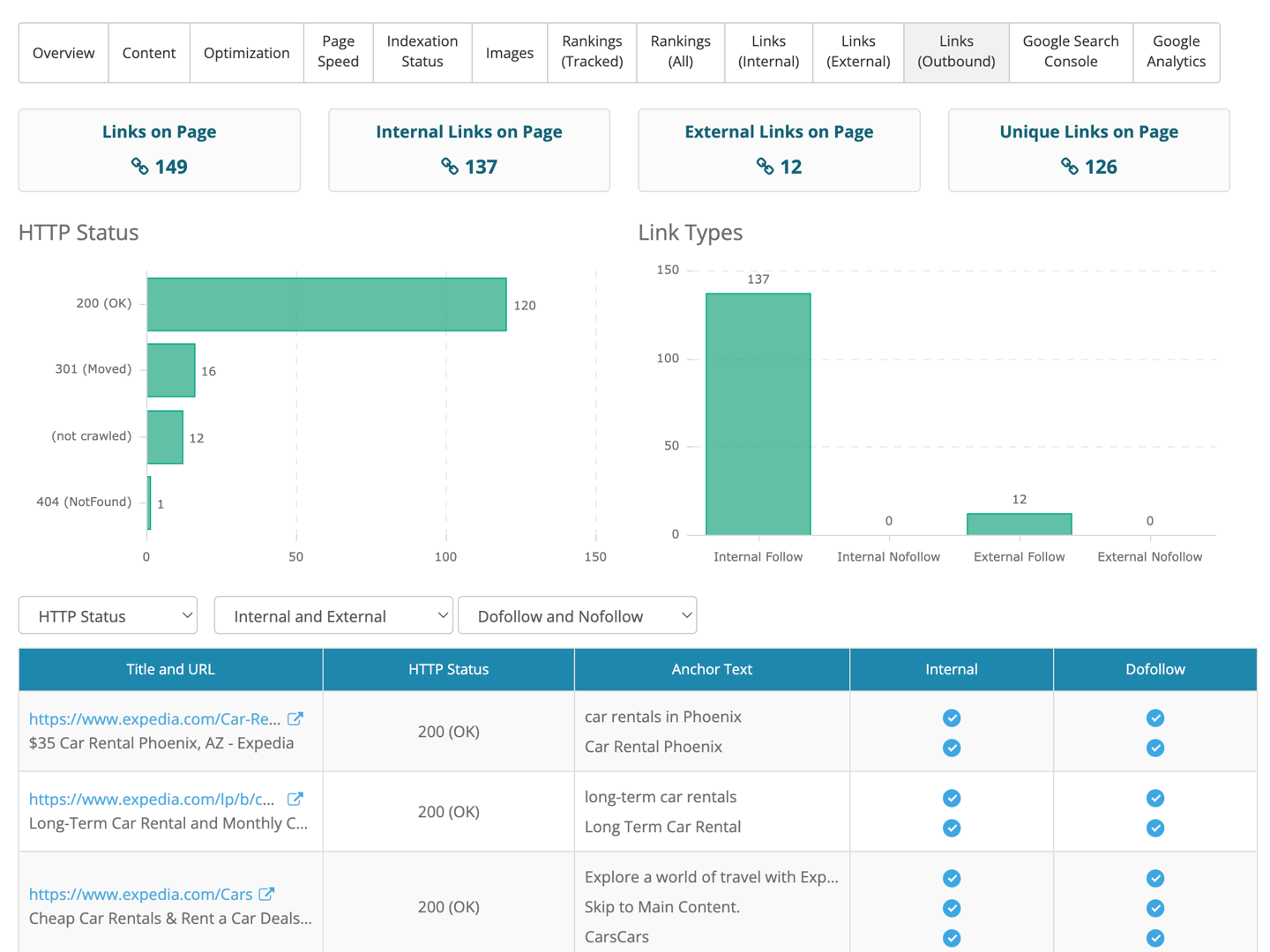Click the 'Internal Nofollow' axis label
This screenshot has height=952, width=1270.
[x=889, y=557]
